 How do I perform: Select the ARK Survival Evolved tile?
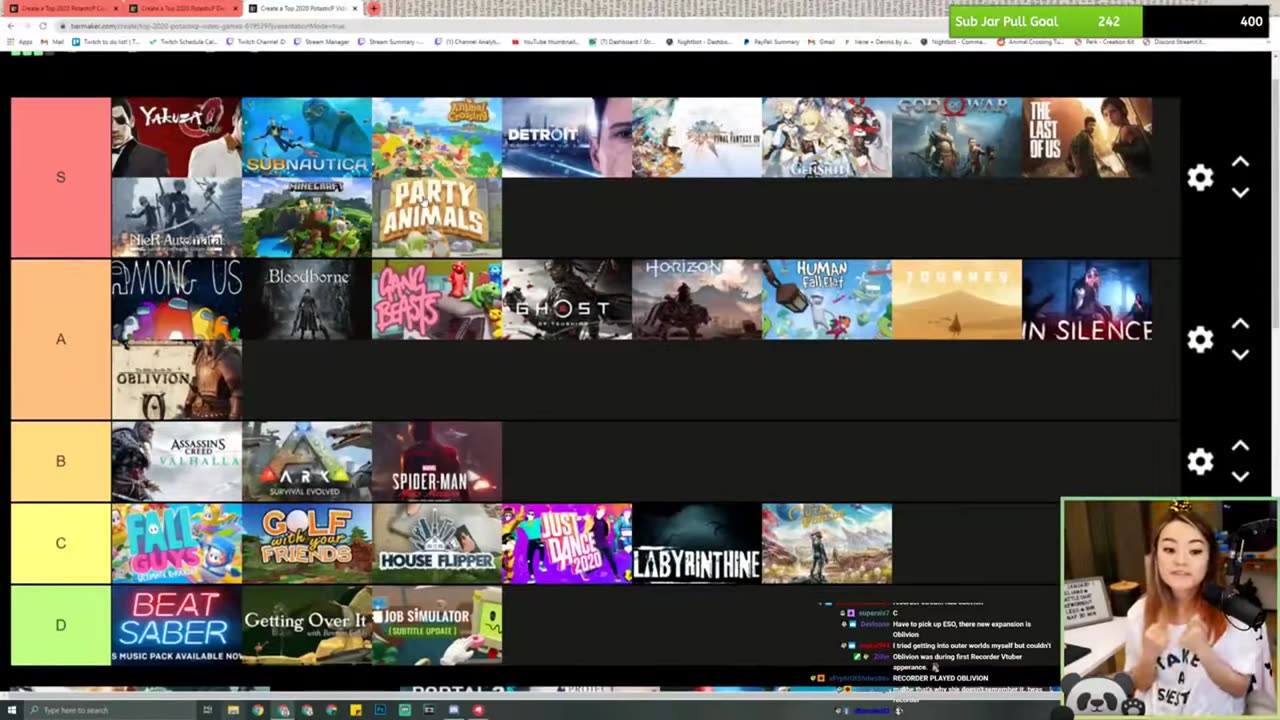[307, 461]
